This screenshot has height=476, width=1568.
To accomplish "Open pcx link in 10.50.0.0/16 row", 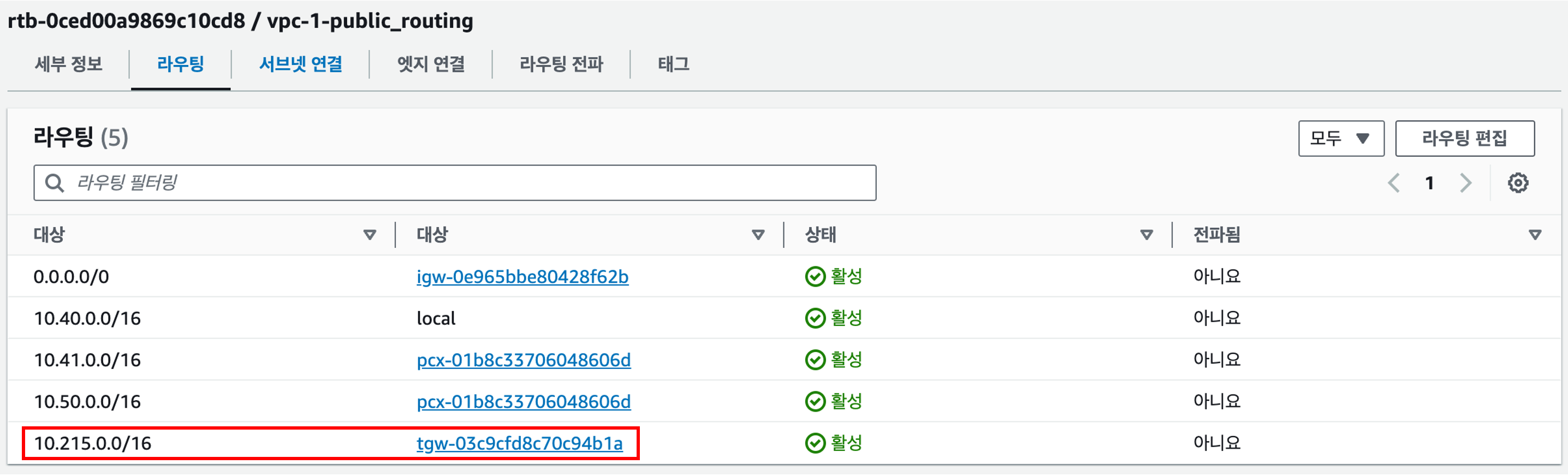I will click(x=524, y=402).
